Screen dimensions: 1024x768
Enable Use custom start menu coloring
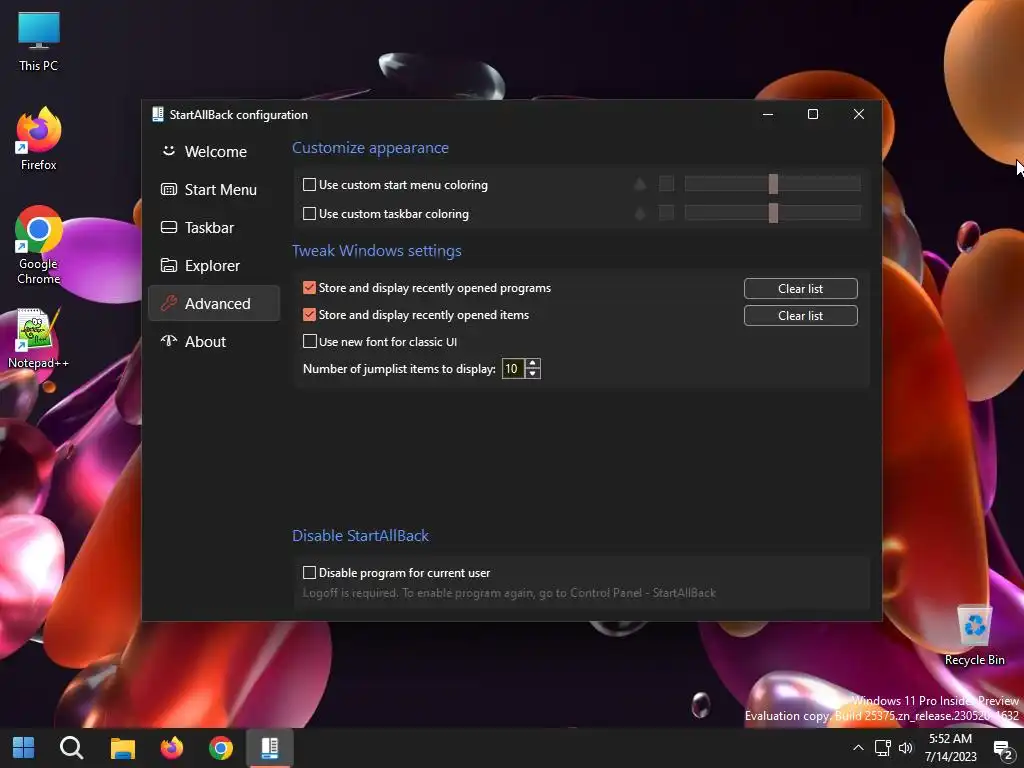click(309, 185)
